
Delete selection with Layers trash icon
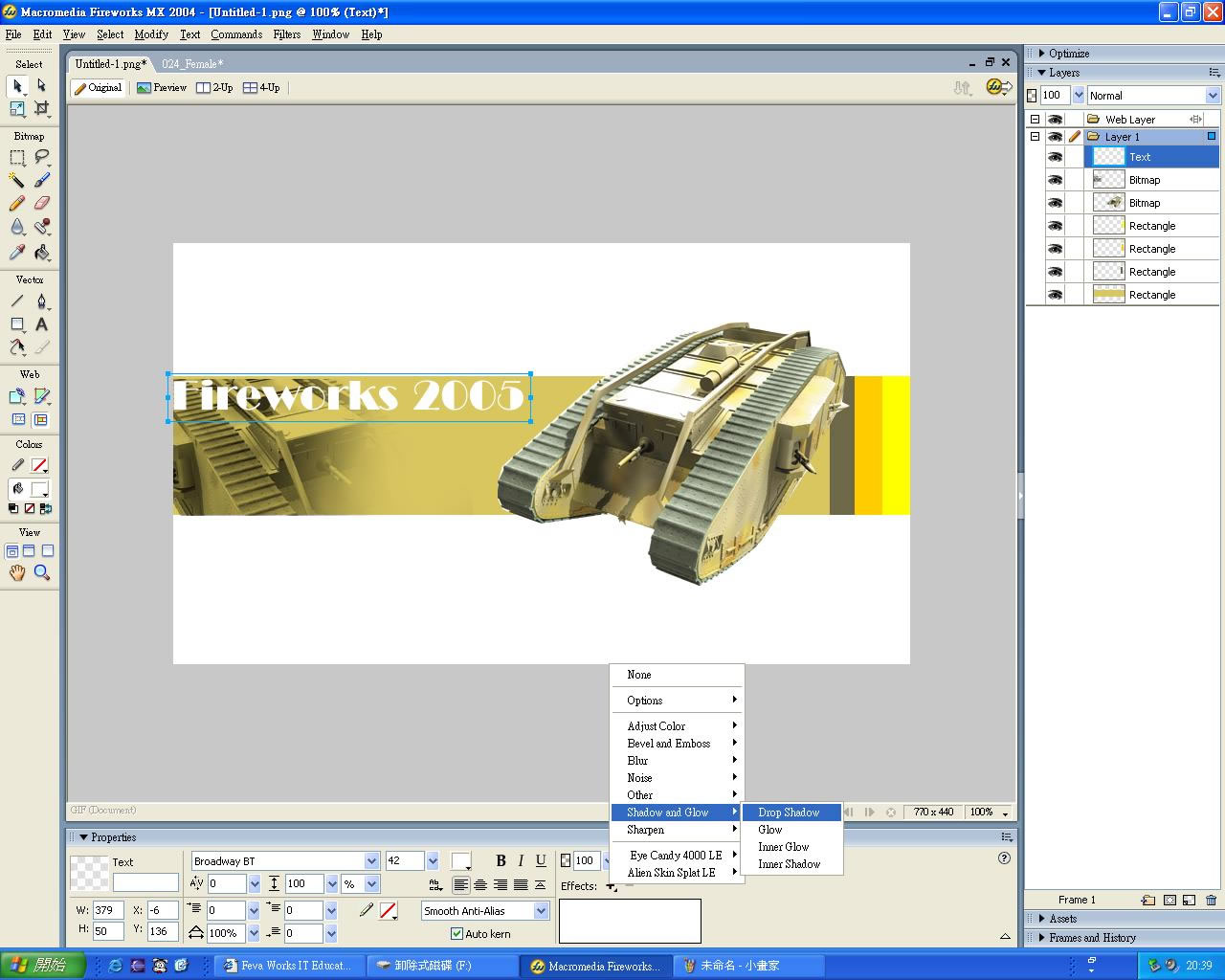[1211, 900]
